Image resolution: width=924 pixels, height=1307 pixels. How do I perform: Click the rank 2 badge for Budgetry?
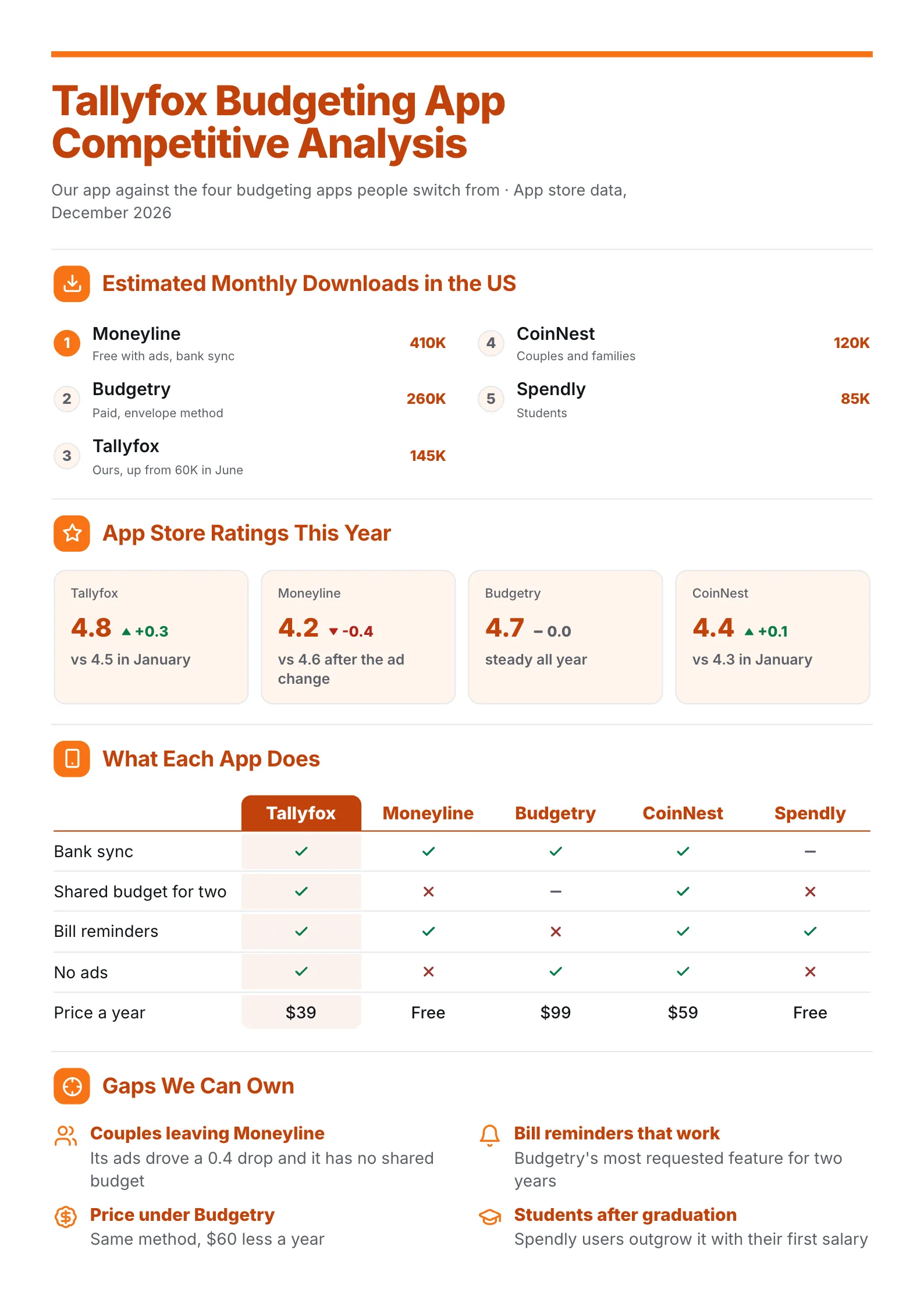(x=67, y=399)
